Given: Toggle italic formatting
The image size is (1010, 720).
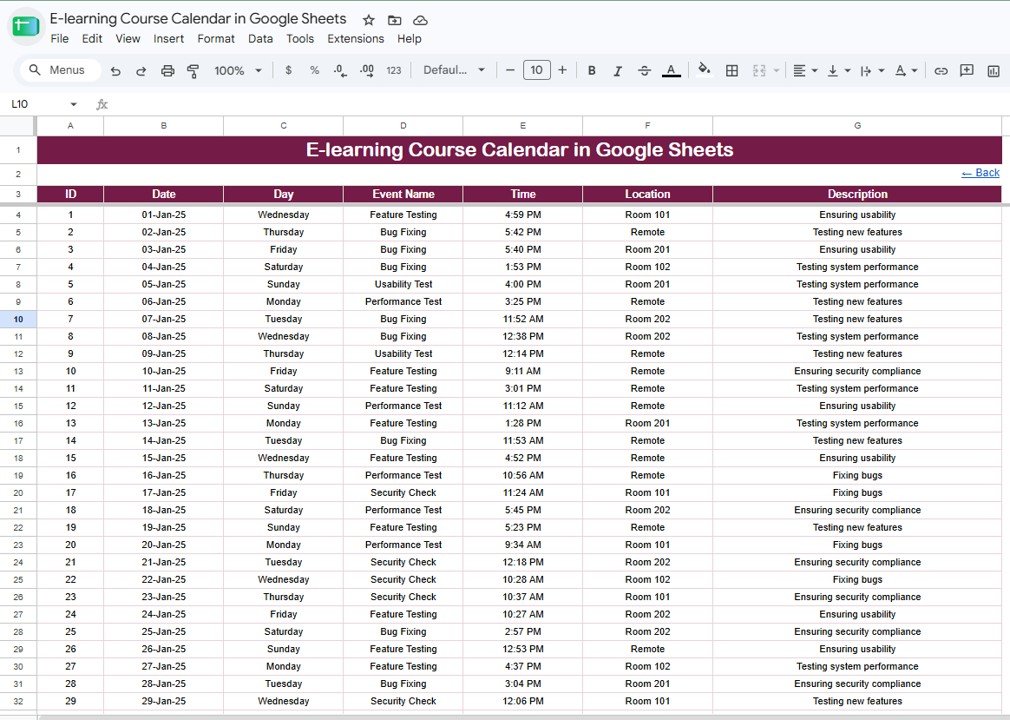Looking at the screenshot, I should click(617, 71).
